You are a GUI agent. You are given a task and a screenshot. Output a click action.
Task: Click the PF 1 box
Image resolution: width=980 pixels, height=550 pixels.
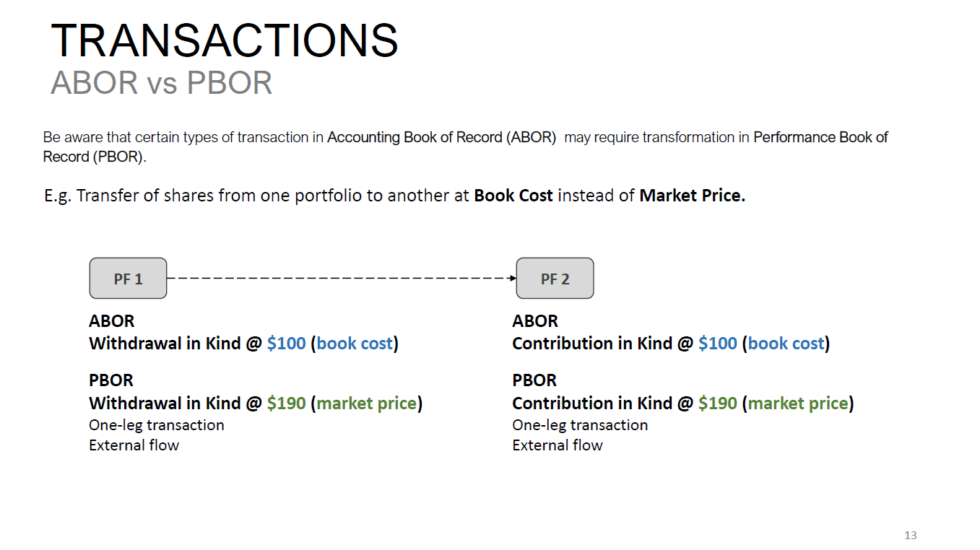click(x=128, y=278)
